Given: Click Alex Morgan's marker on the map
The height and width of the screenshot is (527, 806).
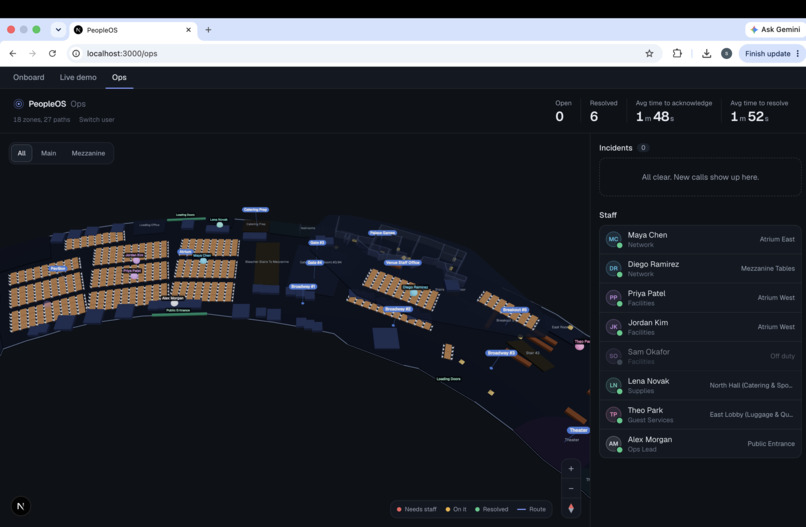Looking at the screenshot, I should coord(174,303).
